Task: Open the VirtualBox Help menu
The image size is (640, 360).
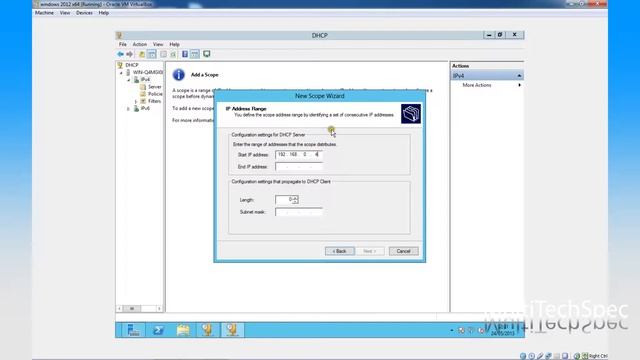Action: (x=104, y=13)
